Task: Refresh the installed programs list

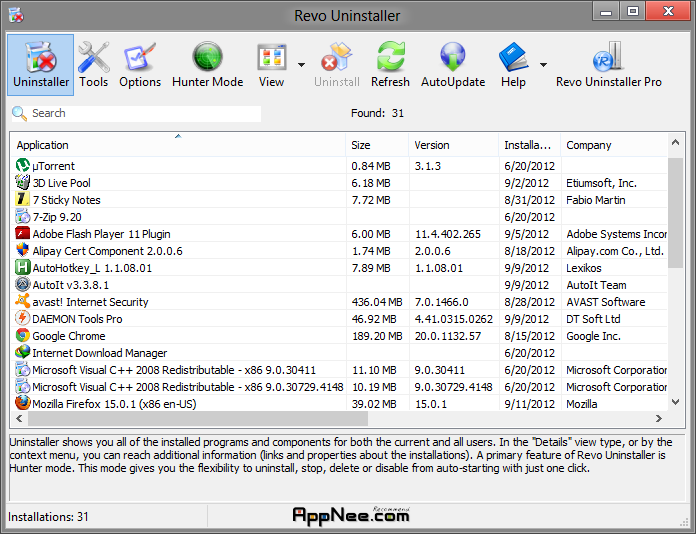Action: [390, 65]
